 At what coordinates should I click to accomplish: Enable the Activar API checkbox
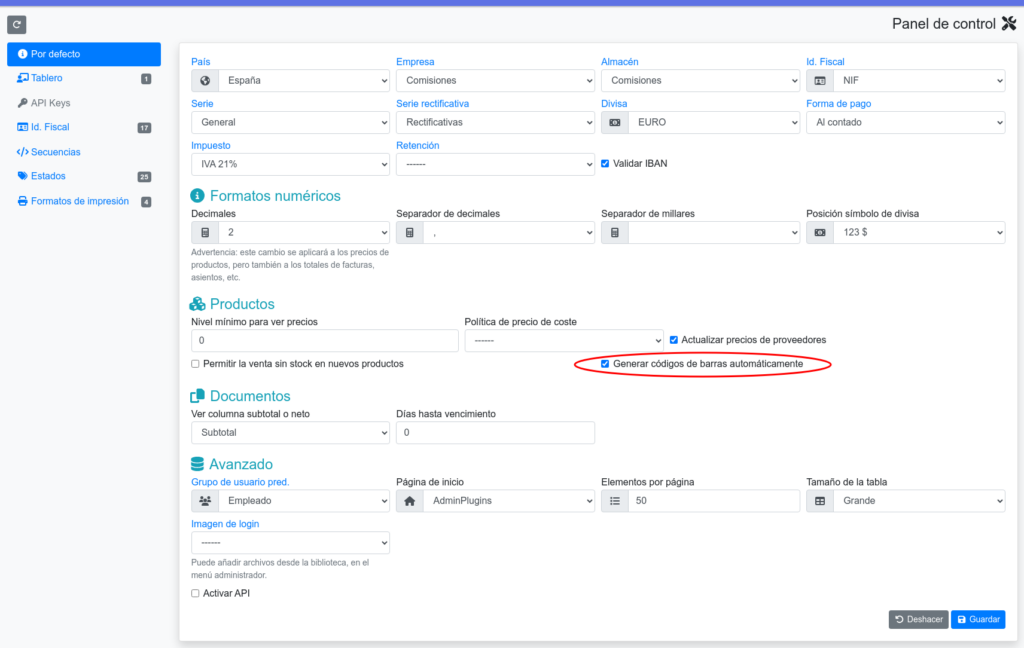point(196,593)
